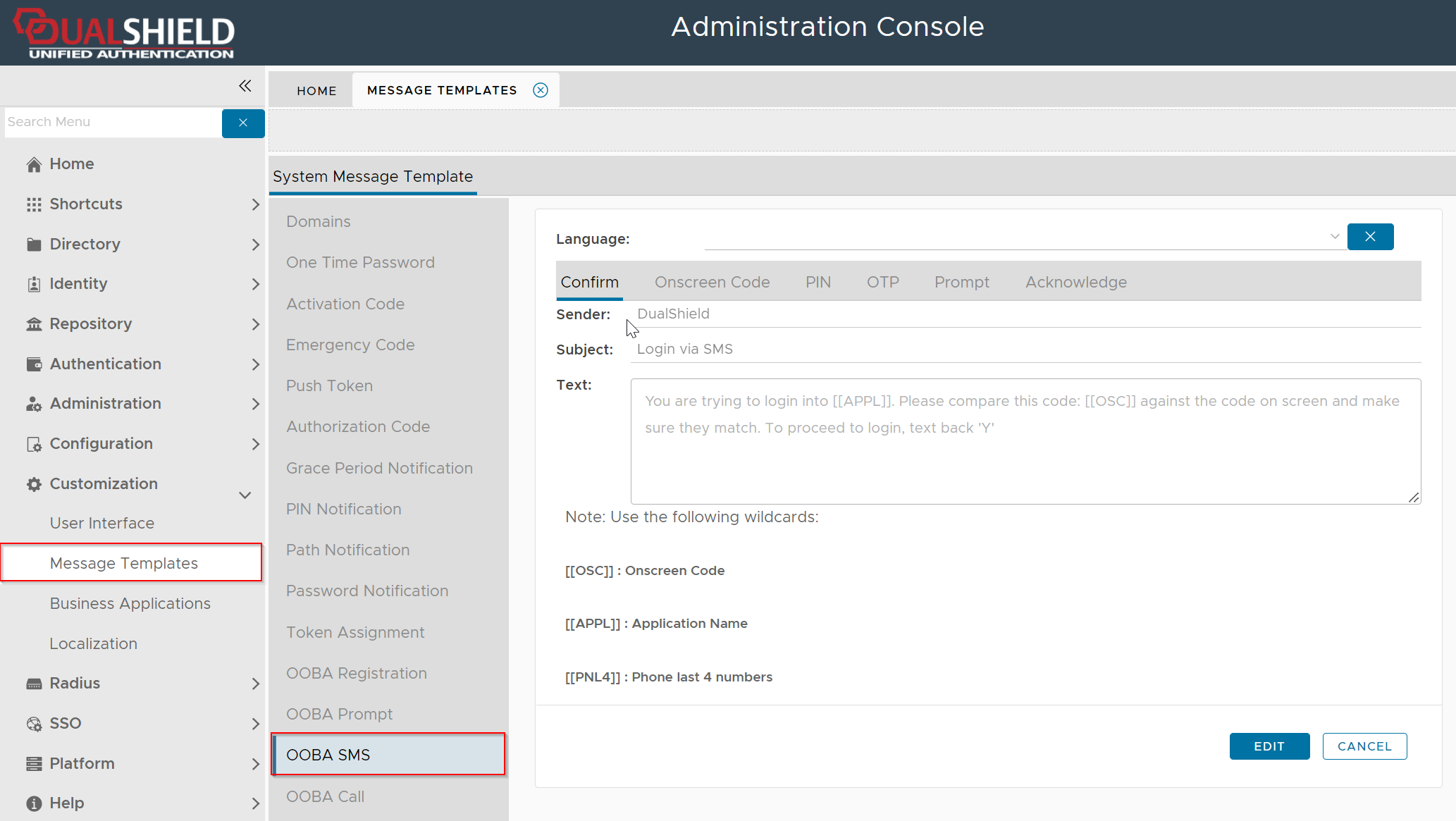Viewport: 1456px width, 821px height.
Task: Click the CANCEL button
Action: click(x=1364, y=746)
